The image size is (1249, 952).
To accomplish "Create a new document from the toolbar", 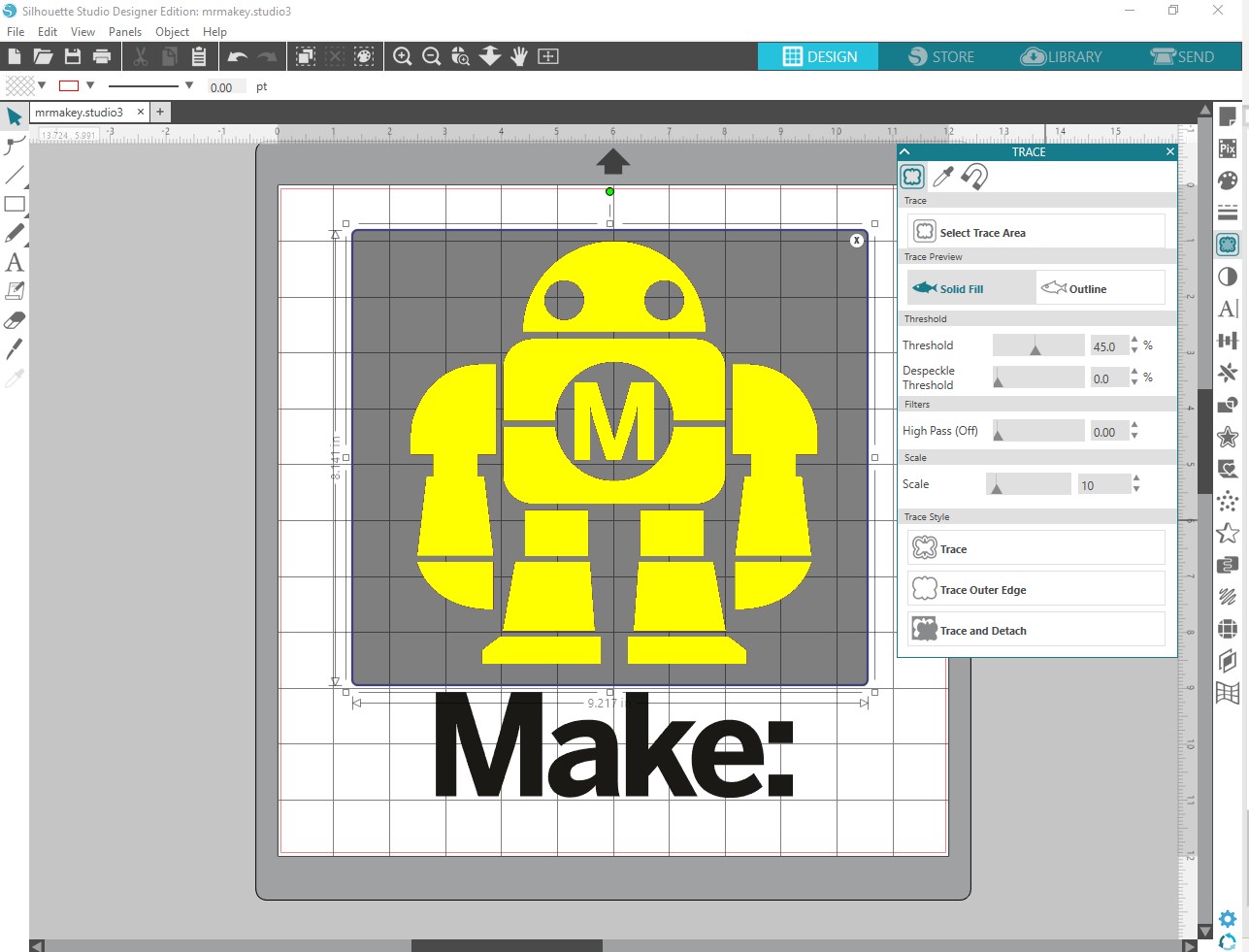I will 15,56.
